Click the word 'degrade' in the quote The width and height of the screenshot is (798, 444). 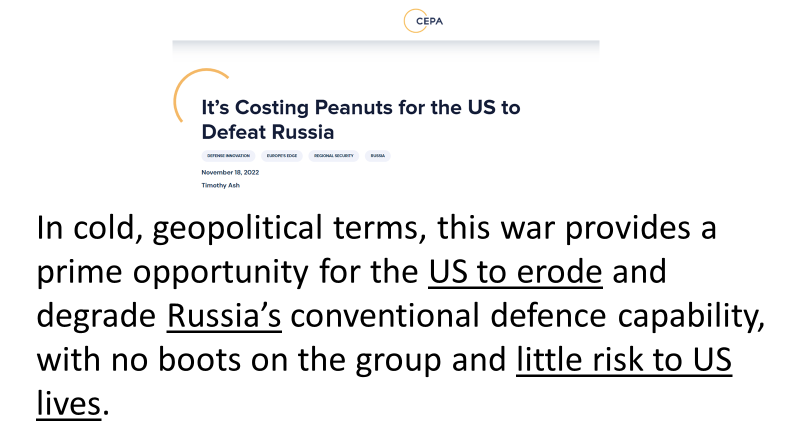pos(94,318)
